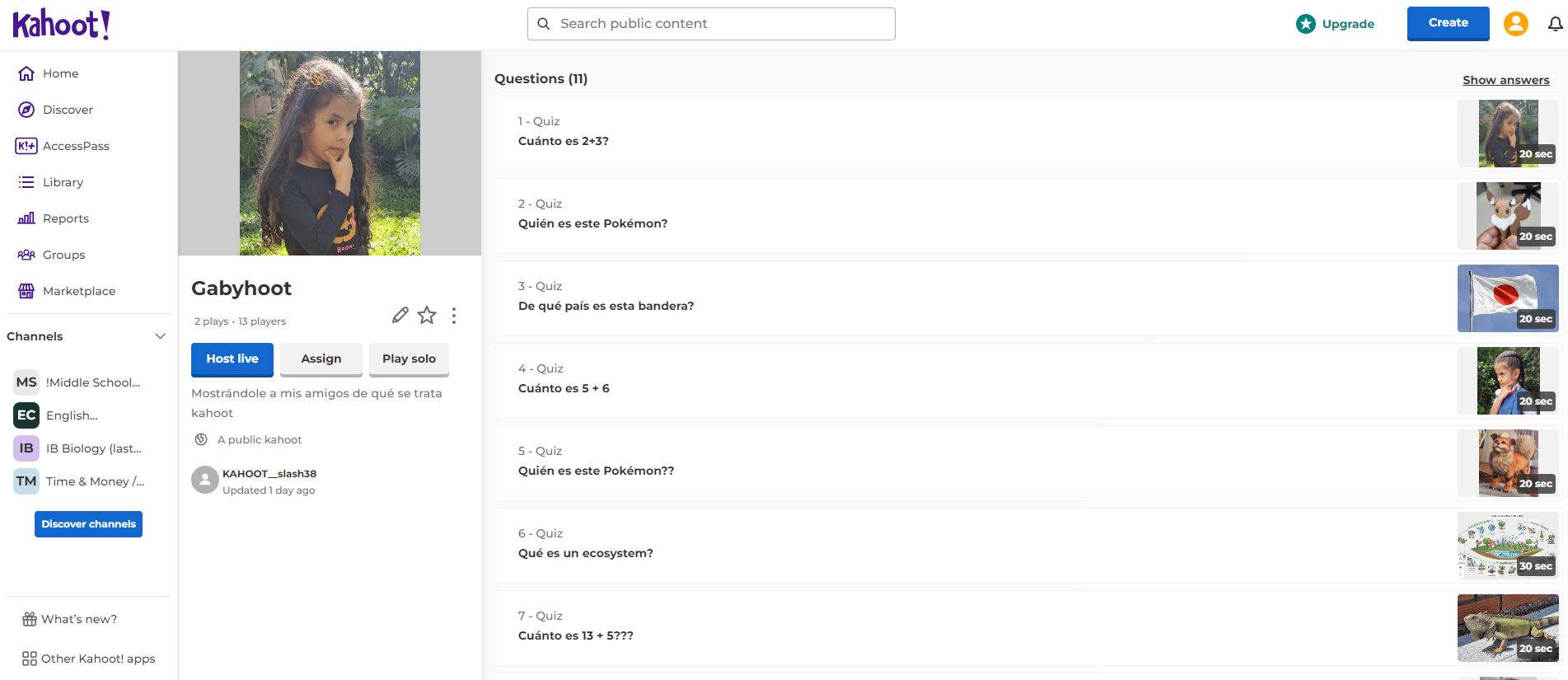Open the Japan flag question thumbnail
This screenshot has height=680, width=1568.
[1507, 298]
